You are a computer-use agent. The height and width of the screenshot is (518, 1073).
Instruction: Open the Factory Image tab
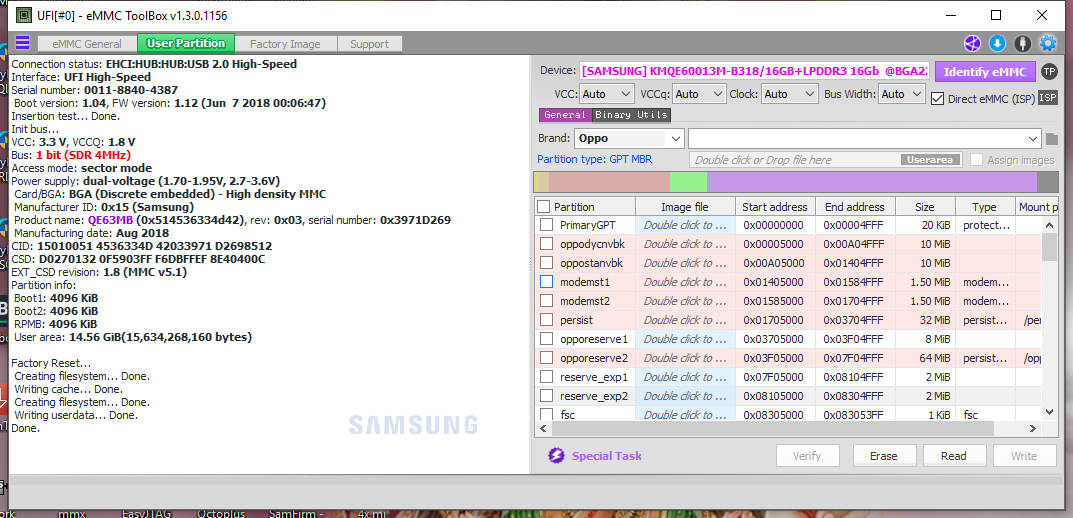point(285,44)
